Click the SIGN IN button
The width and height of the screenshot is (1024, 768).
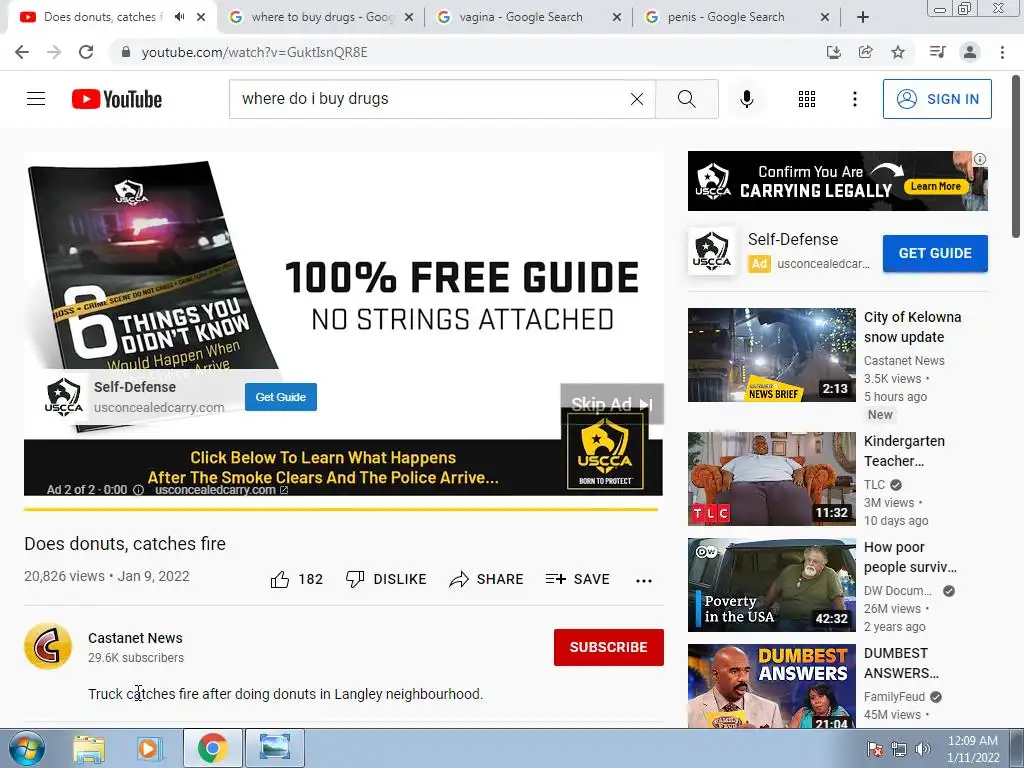pyautogui.click(x=937, y=99)
